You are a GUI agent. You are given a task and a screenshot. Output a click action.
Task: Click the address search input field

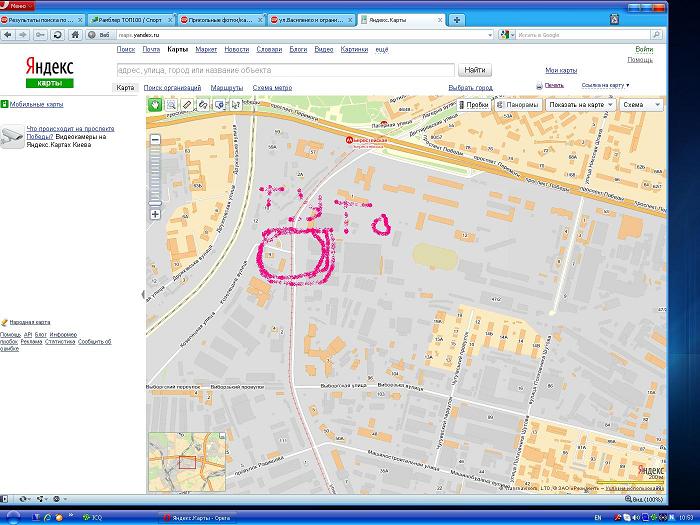[x=285, y=70]
